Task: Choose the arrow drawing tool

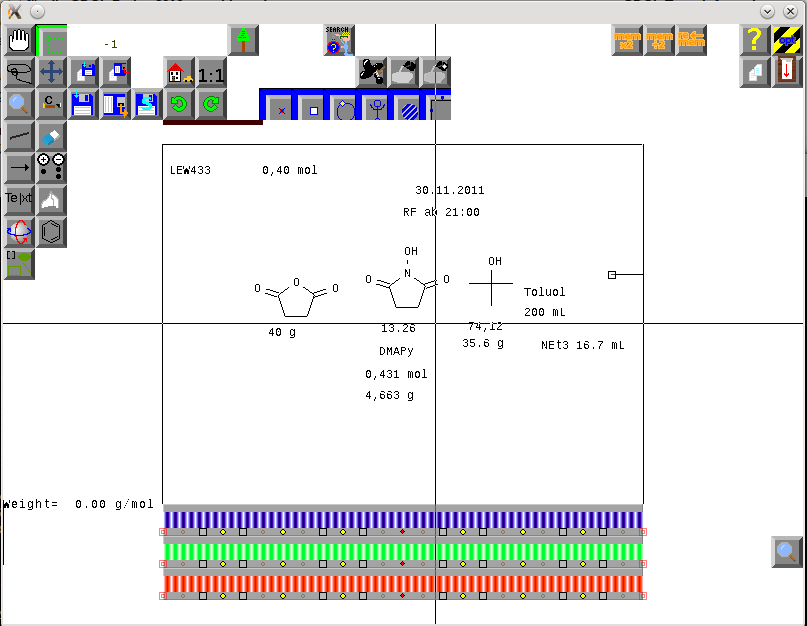Action: pos(19,168)
